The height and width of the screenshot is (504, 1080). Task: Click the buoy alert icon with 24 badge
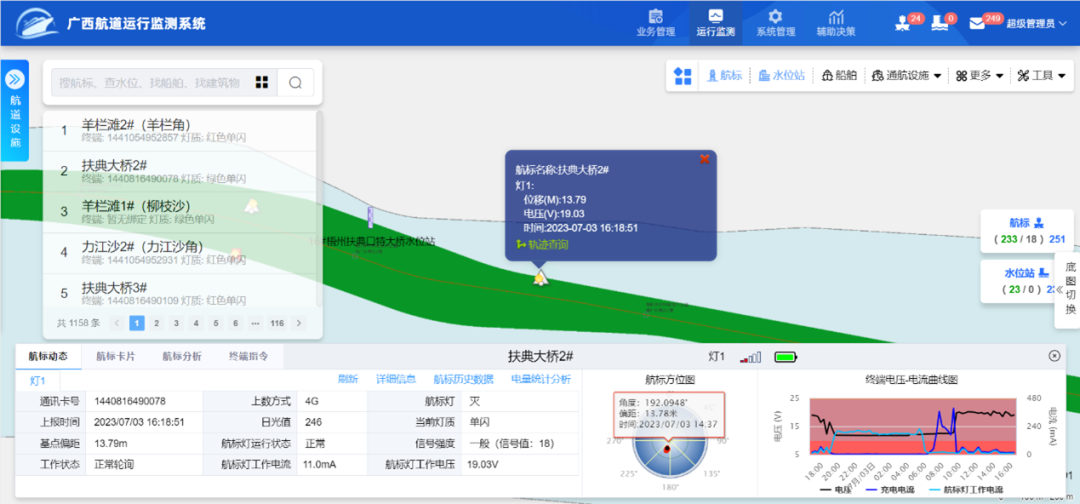(x=903, y=23)
